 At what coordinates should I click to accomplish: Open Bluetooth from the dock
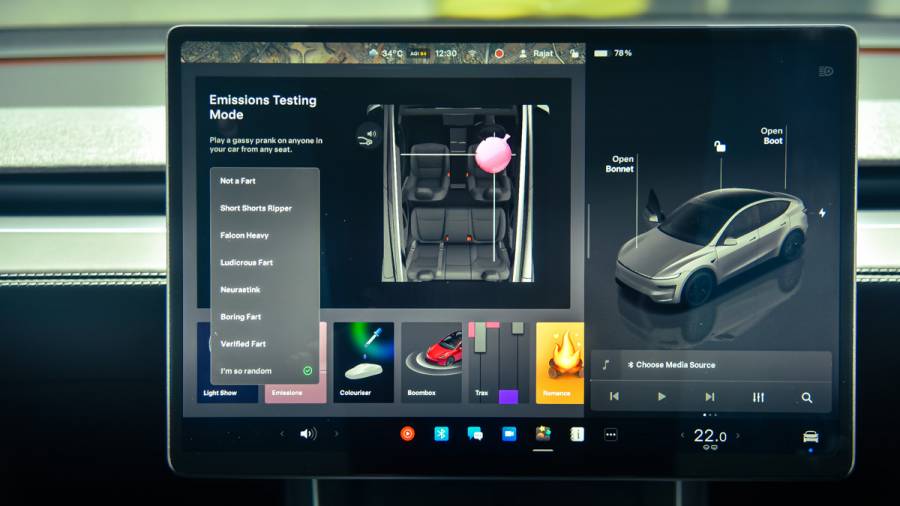point(441,434)
